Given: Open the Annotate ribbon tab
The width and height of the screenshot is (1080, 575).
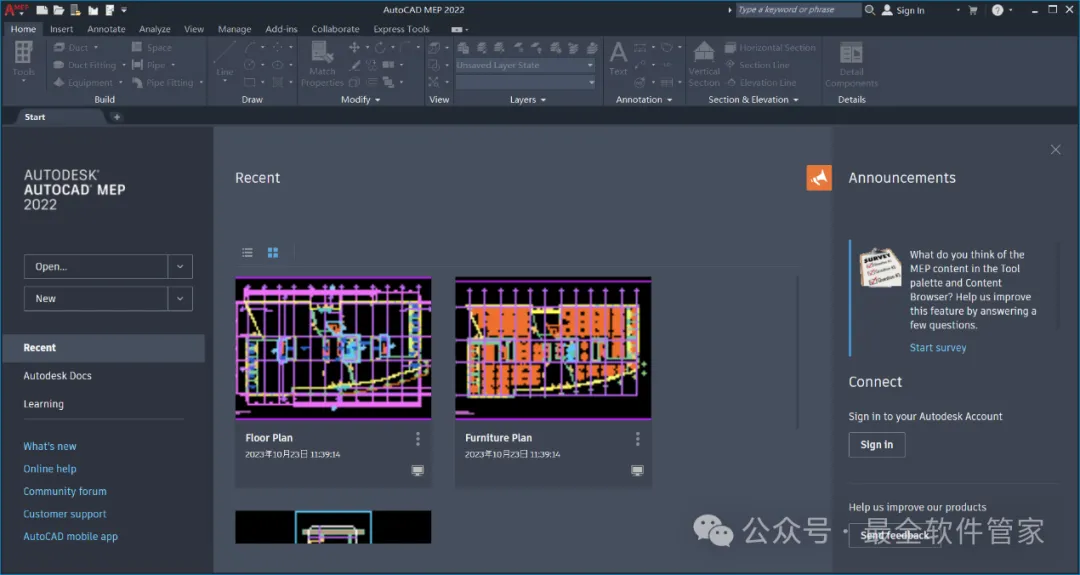Looking at the screenshot, I should 106,29.
